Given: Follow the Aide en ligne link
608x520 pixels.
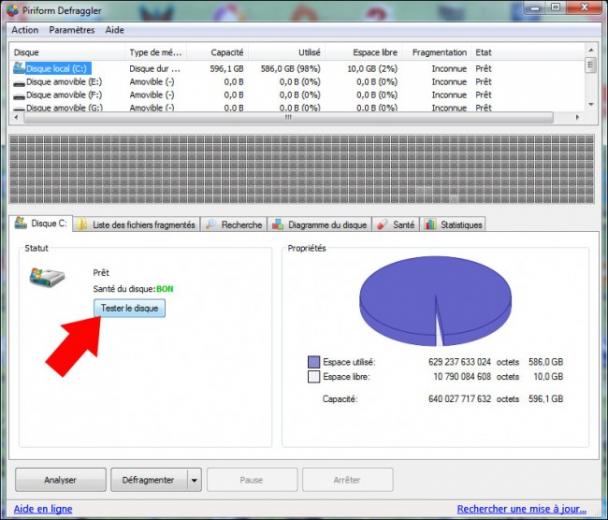Looking at the screenshot, I should 43,509.
